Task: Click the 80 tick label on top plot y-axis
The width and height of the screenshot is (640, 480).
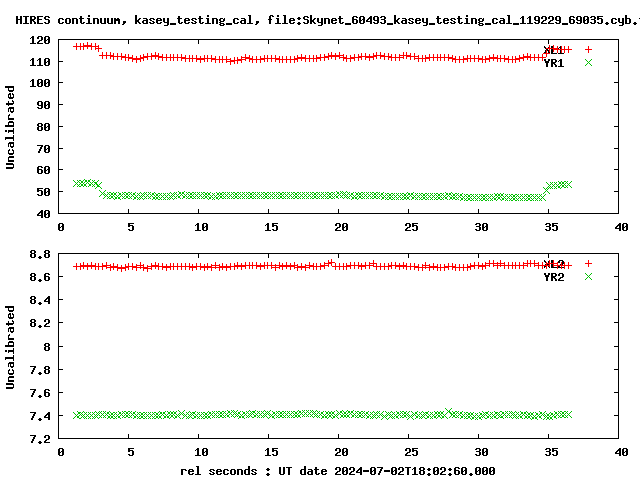Action: (x=43, y=127)
